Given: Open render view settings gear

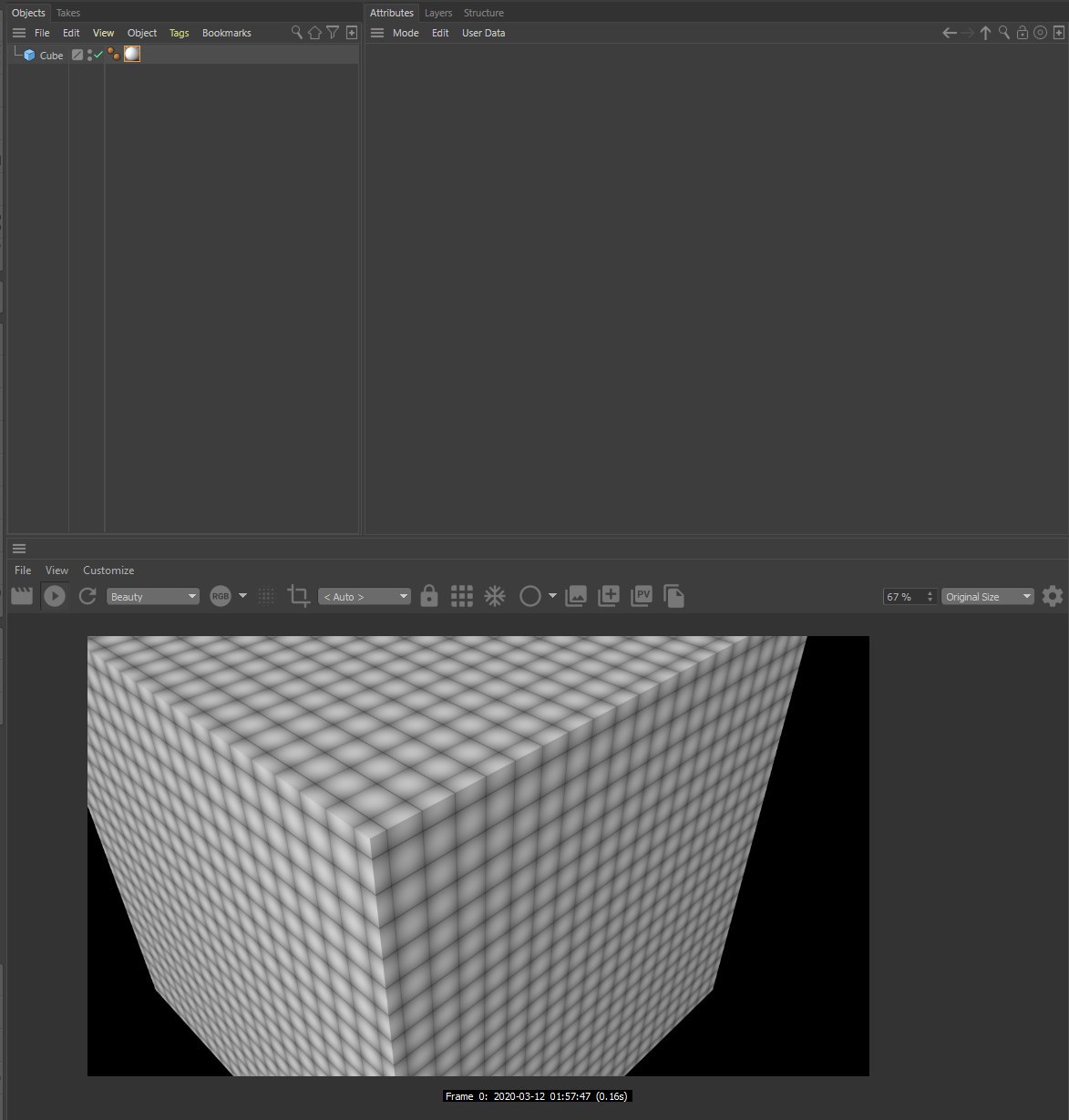Looking at the screenshot, I should click(1053, 596).
